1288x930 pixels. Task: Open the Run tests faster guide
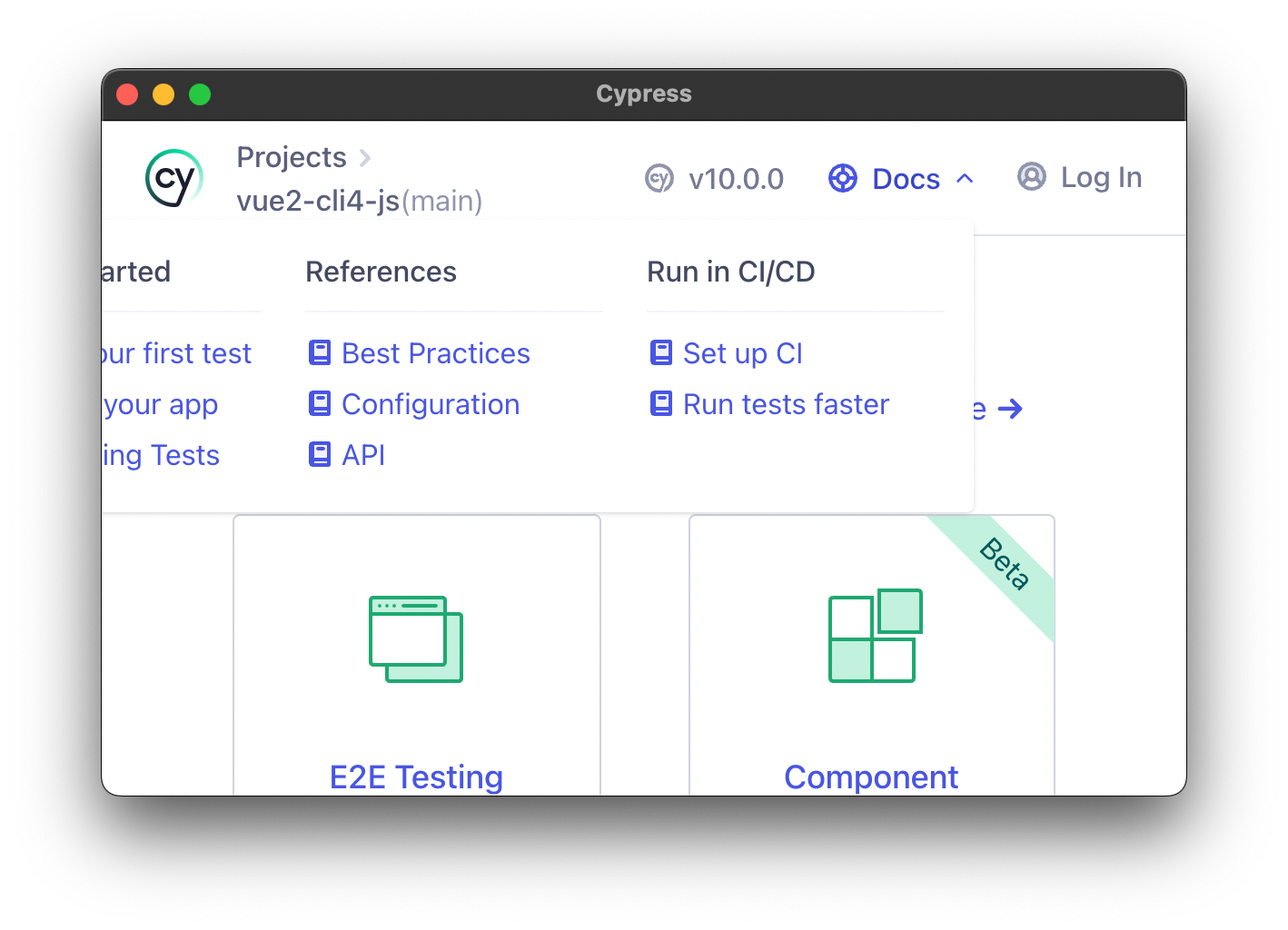[786, 404]
